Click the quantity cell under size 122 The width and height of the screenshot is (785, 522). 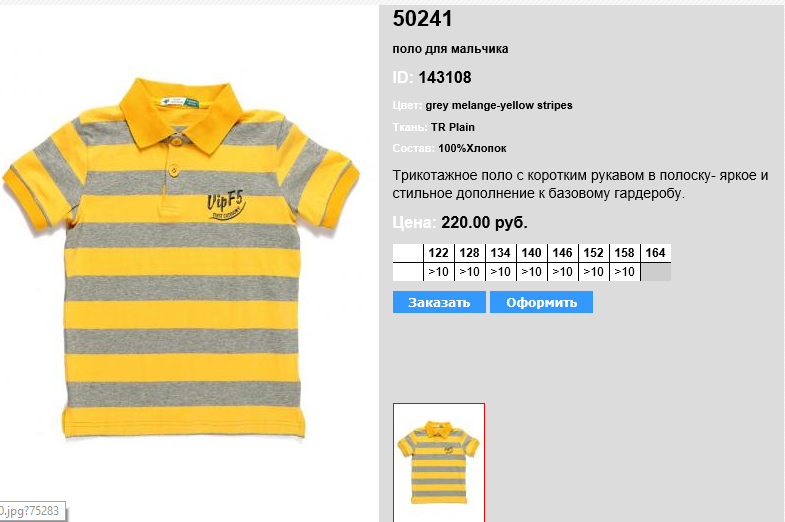coord(439,272)
